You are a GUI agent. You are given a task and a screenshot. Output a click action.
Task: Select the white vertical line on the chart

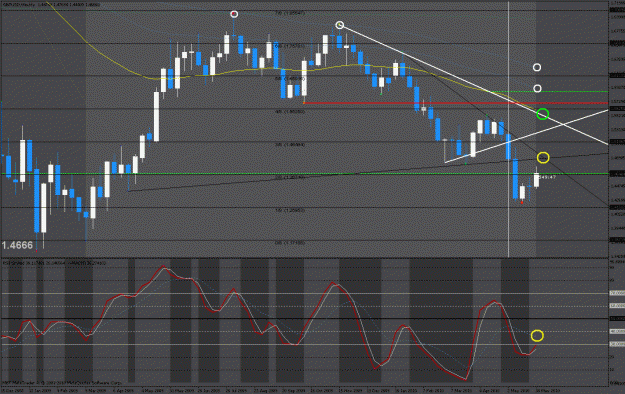pyautogui.click(x=509, y=129)
